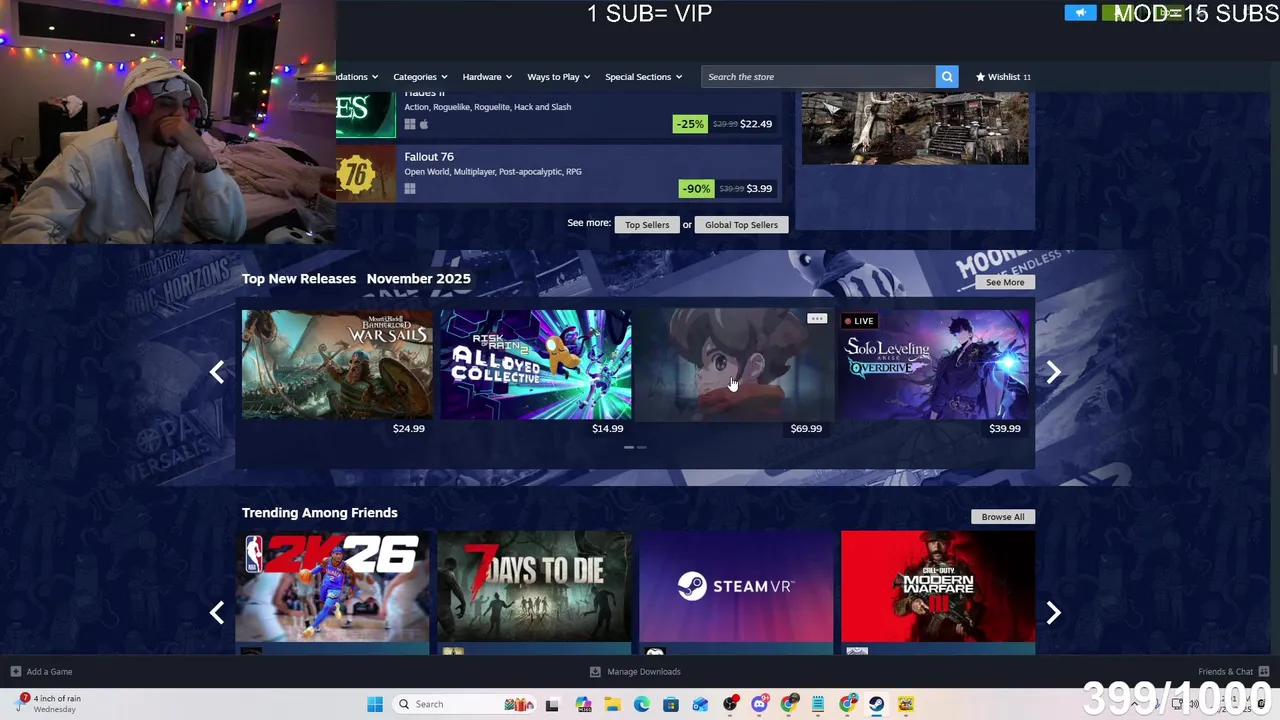The width and height of the screenshot is (1280, 720).
Task: Click the Steam taskbar icon
Action: point(877,704)
